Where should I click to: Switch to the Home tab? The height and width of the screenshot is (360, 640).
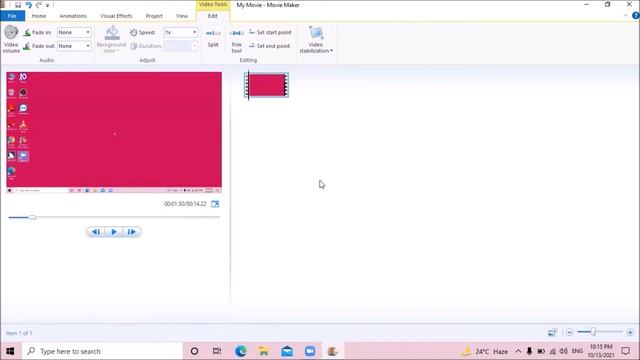39,16
